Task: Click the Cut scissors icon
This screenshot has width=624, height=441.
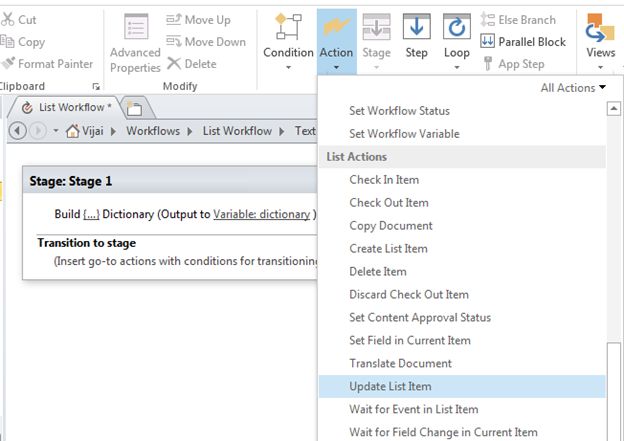Action: point(7,19)
